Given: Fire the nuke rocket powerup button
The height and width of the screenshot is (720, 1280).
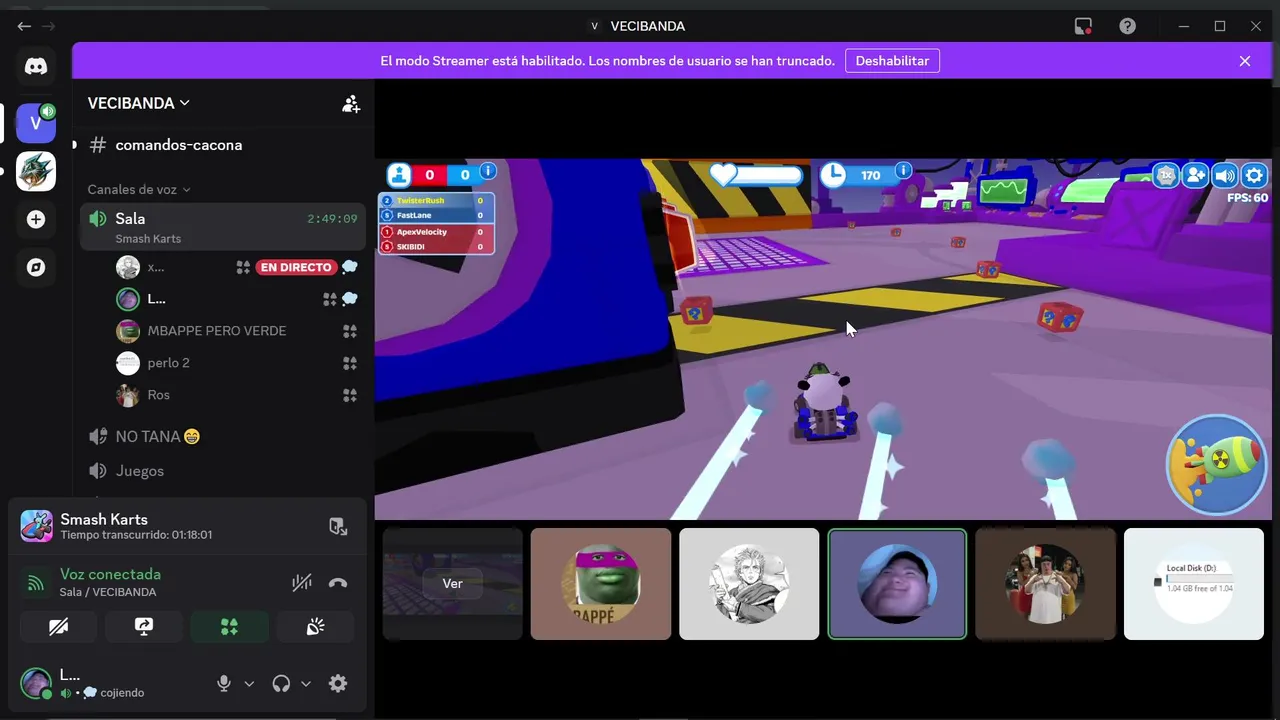Looking at the screenshot, I should [x=1217, y=465].
